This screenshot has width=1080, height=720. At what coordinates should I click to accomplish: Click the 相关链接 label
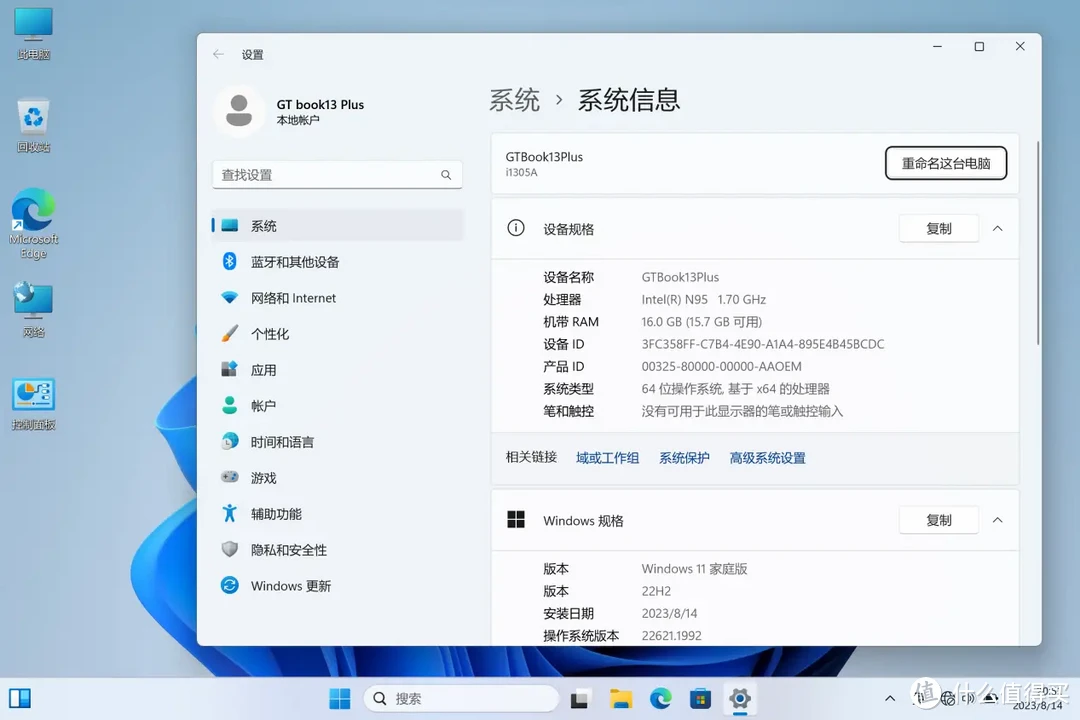click(531, 457)
